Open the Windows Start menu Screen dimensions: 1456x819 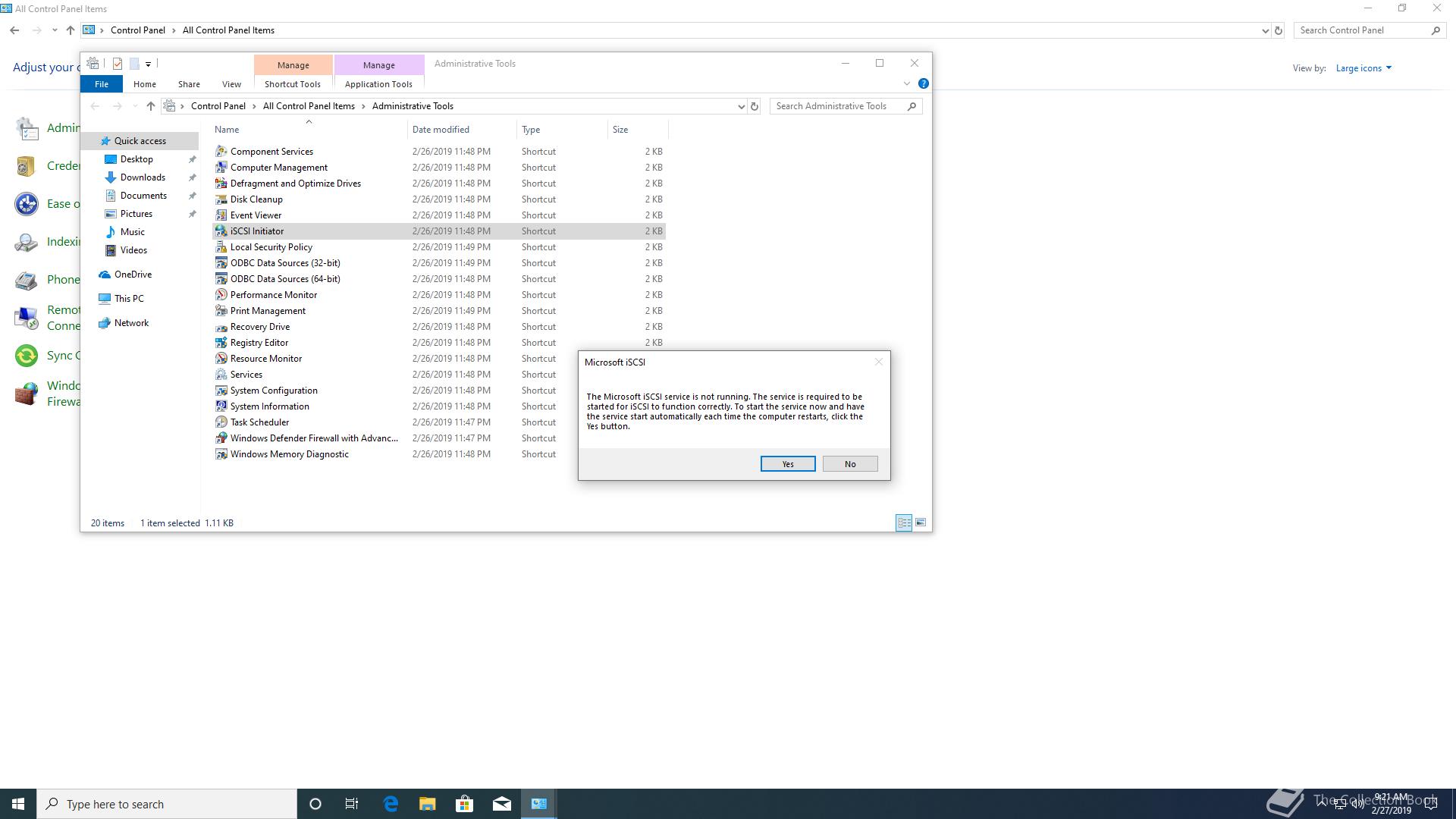[18, 804]
